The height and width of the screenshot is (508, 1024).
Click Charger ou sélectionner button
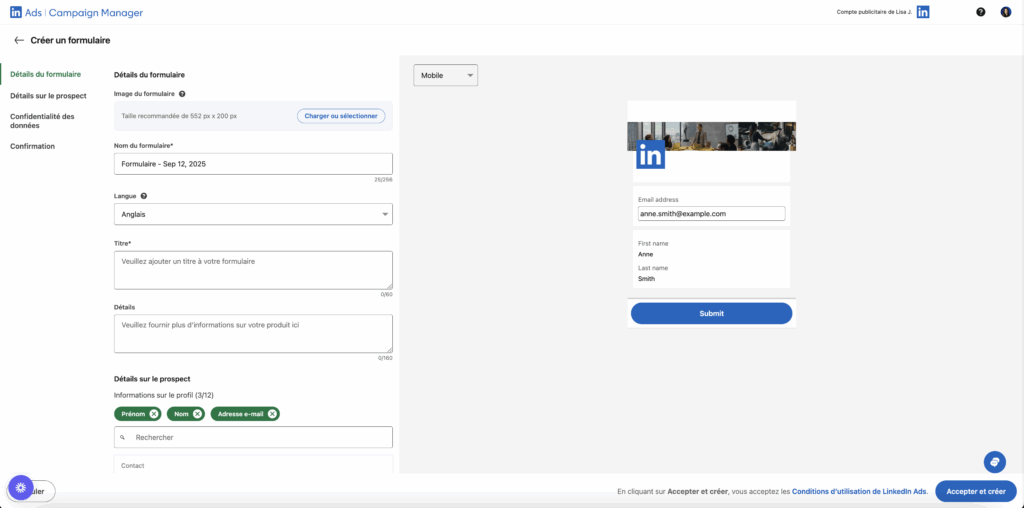(341, 116)
